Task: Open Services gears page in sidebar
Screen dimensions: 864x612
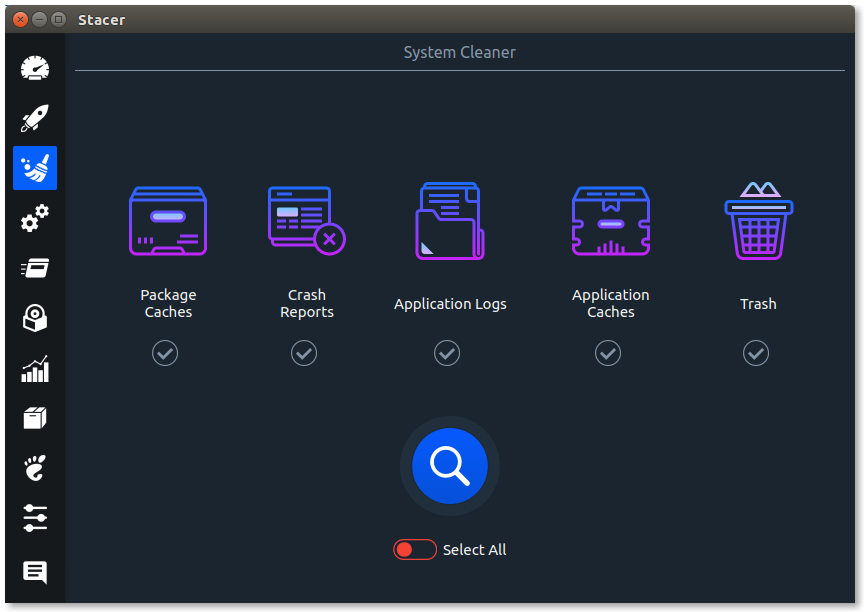Action: point(35,218)
